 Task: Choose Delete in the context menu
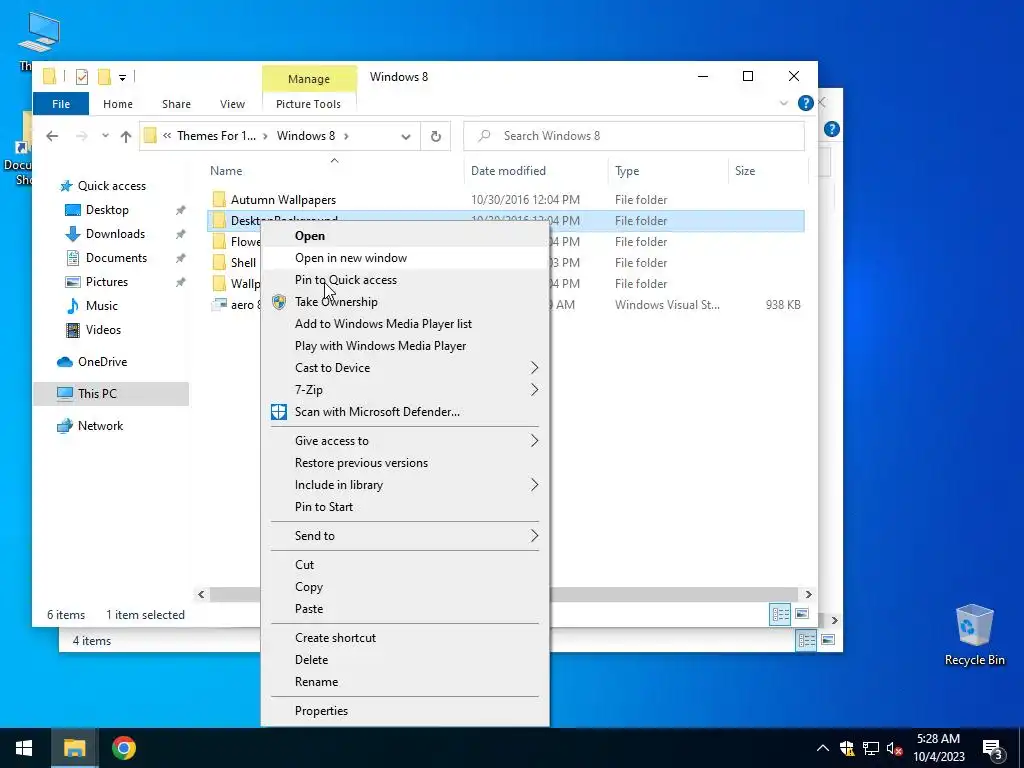pyautogui.click(x=405, y=660)
